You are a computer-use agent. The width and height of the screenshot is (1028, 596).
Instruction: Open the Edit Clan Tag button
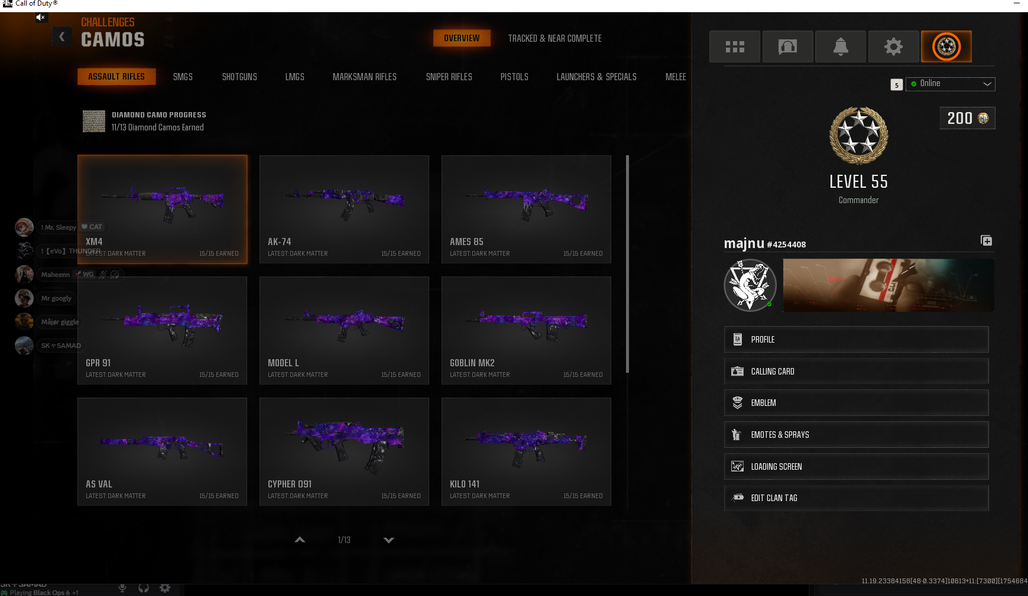(x=856, y=498)
